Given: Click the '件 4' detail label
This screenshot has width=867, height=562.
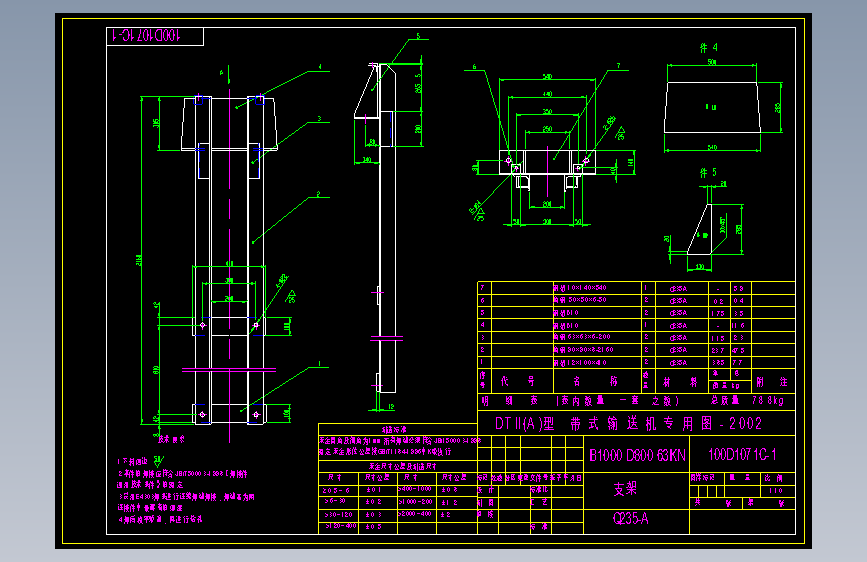Looking at the screenshot, I should 708,48.
